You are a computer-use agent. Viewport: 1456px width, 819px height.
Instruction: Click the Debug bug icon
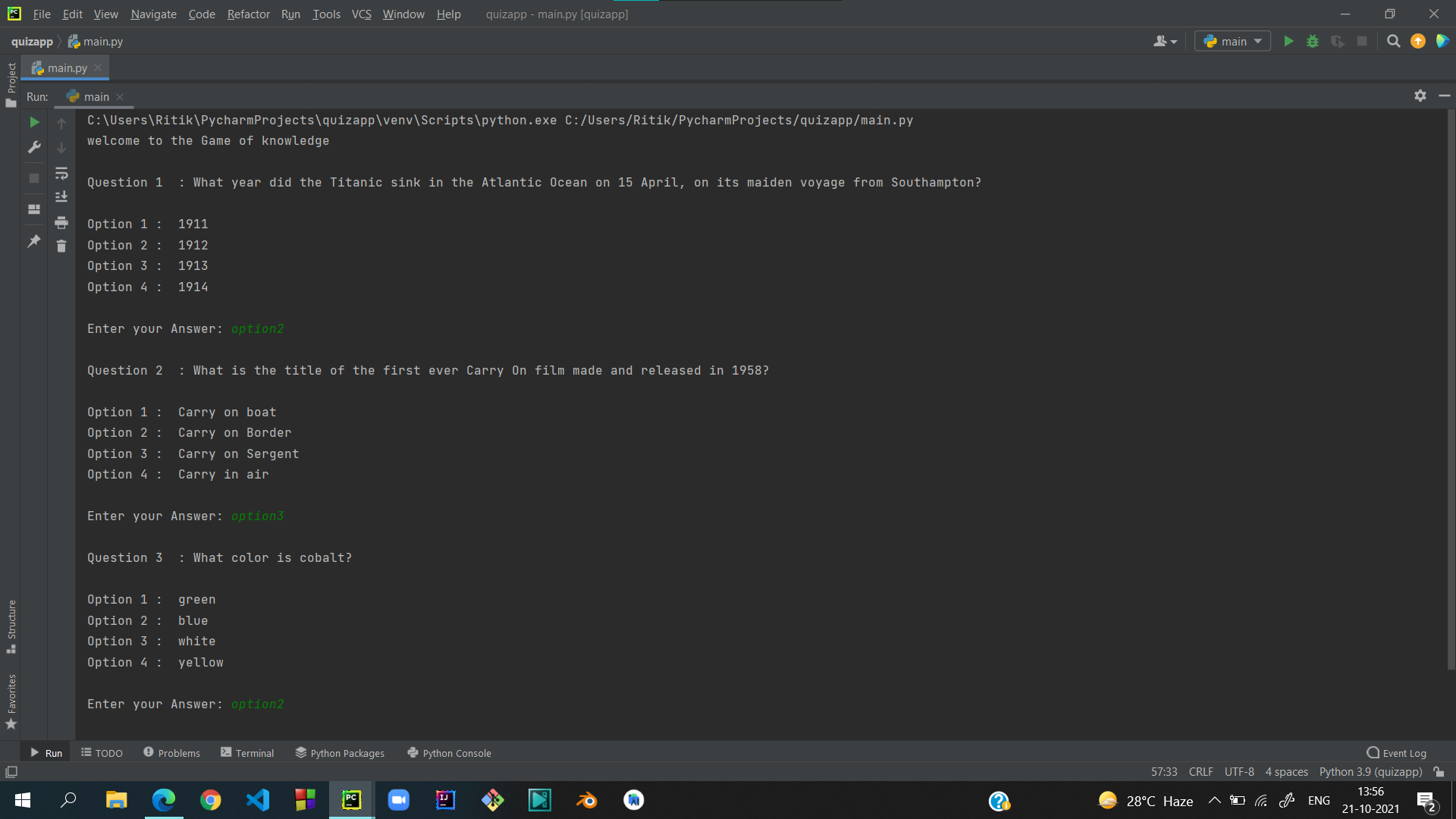point(1313,42)
